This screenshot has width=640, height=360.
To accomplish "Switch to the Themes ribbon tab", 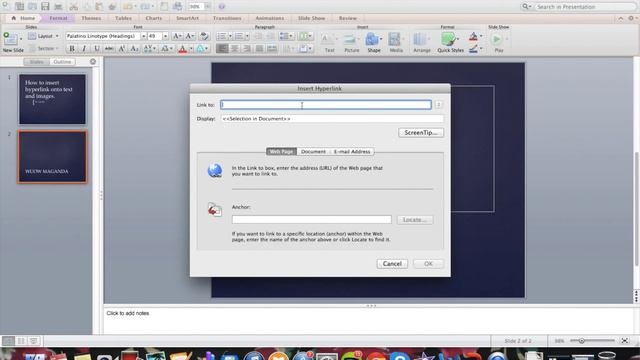I will pos(91,18).
